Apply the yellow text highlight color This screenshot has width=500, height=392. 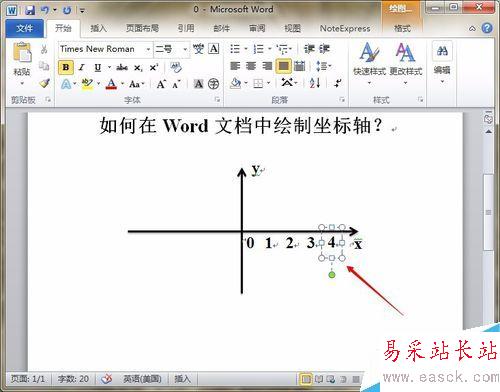point(87,84)
